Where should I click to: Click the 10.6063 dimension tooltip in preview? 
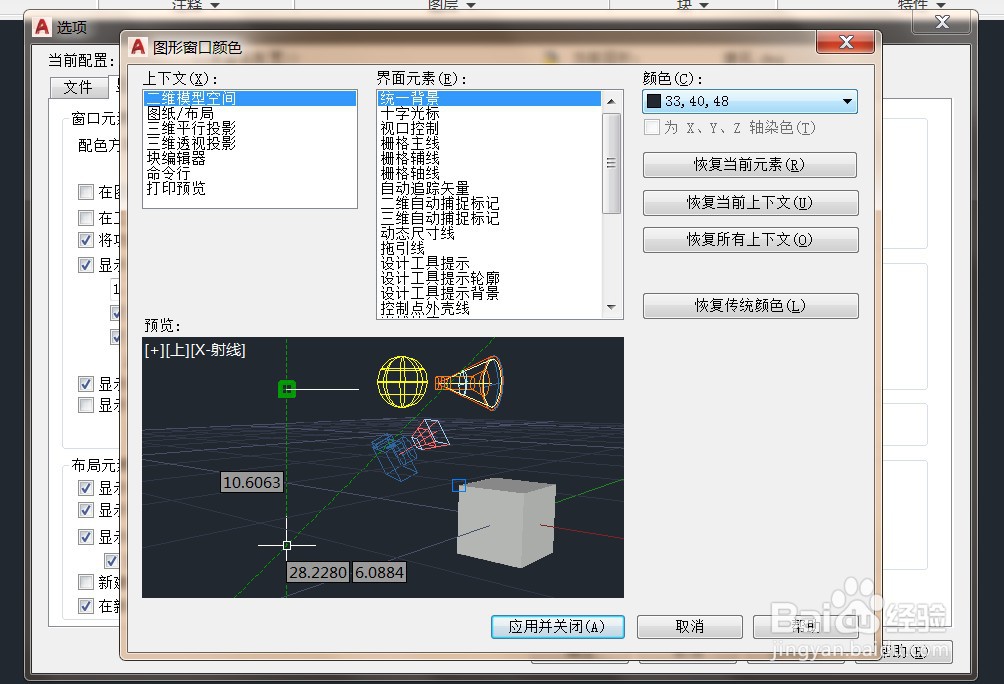pyautogui.click(x=252, y=482)
